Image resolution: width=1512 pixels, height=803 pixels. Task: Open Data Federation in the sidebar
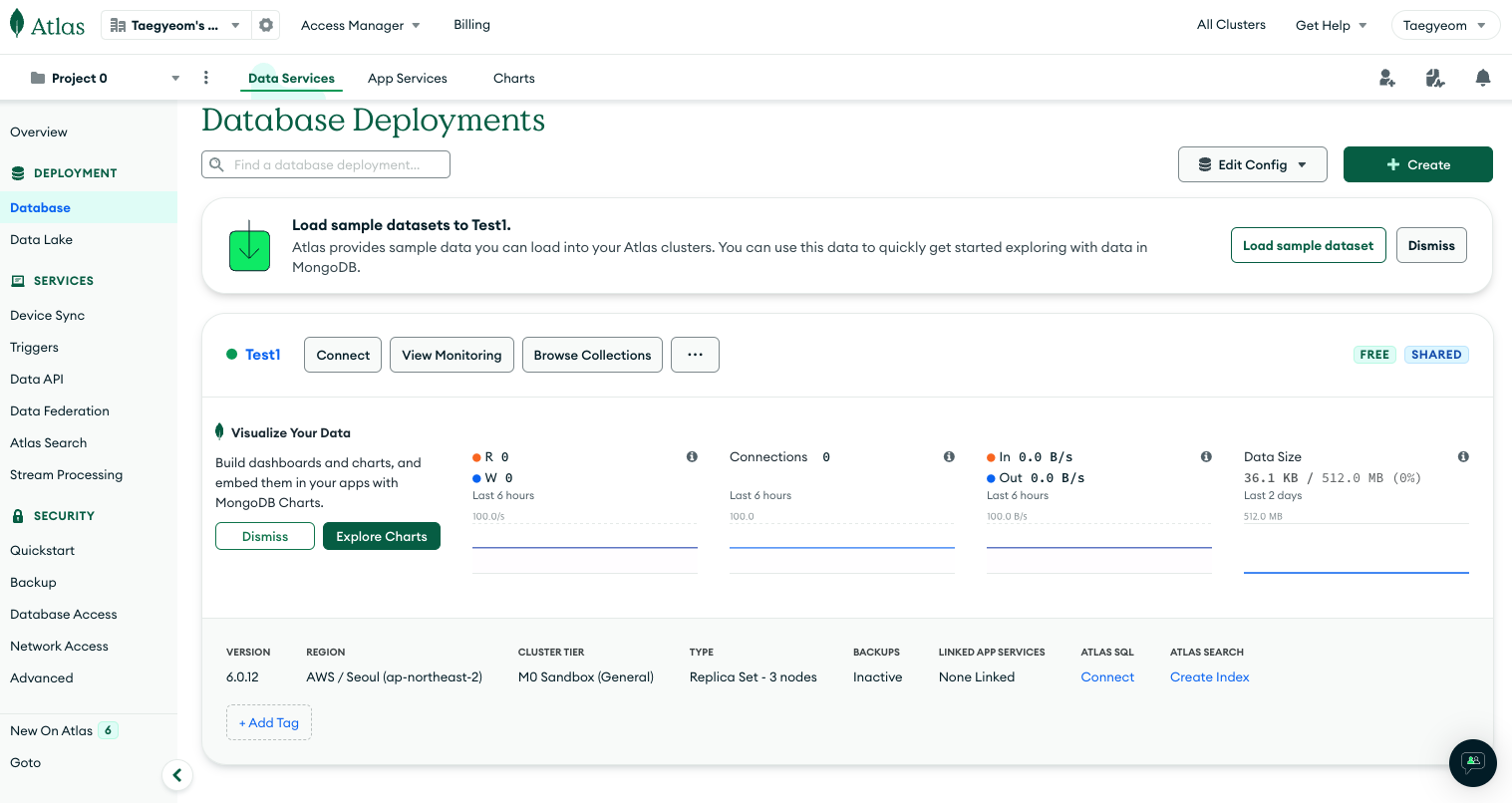[x=60, y=410]
